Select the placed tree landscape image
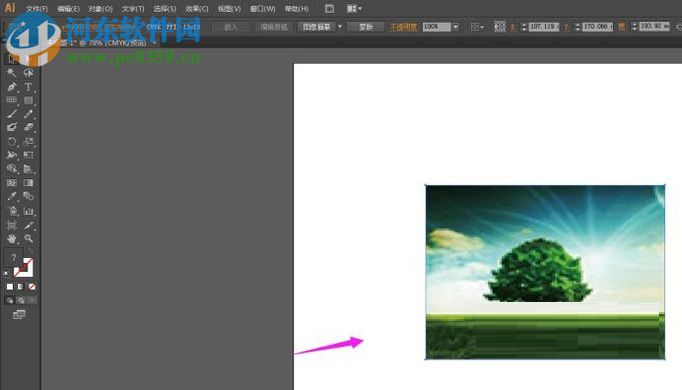The height and width of the screenshot is (390, 682). (x=545, y=272)
